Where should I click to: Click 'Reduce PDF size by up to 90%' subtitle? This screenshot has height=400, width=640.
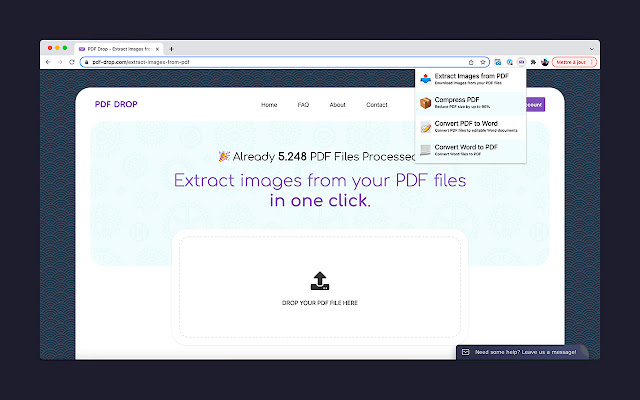[x=462, y=107]
